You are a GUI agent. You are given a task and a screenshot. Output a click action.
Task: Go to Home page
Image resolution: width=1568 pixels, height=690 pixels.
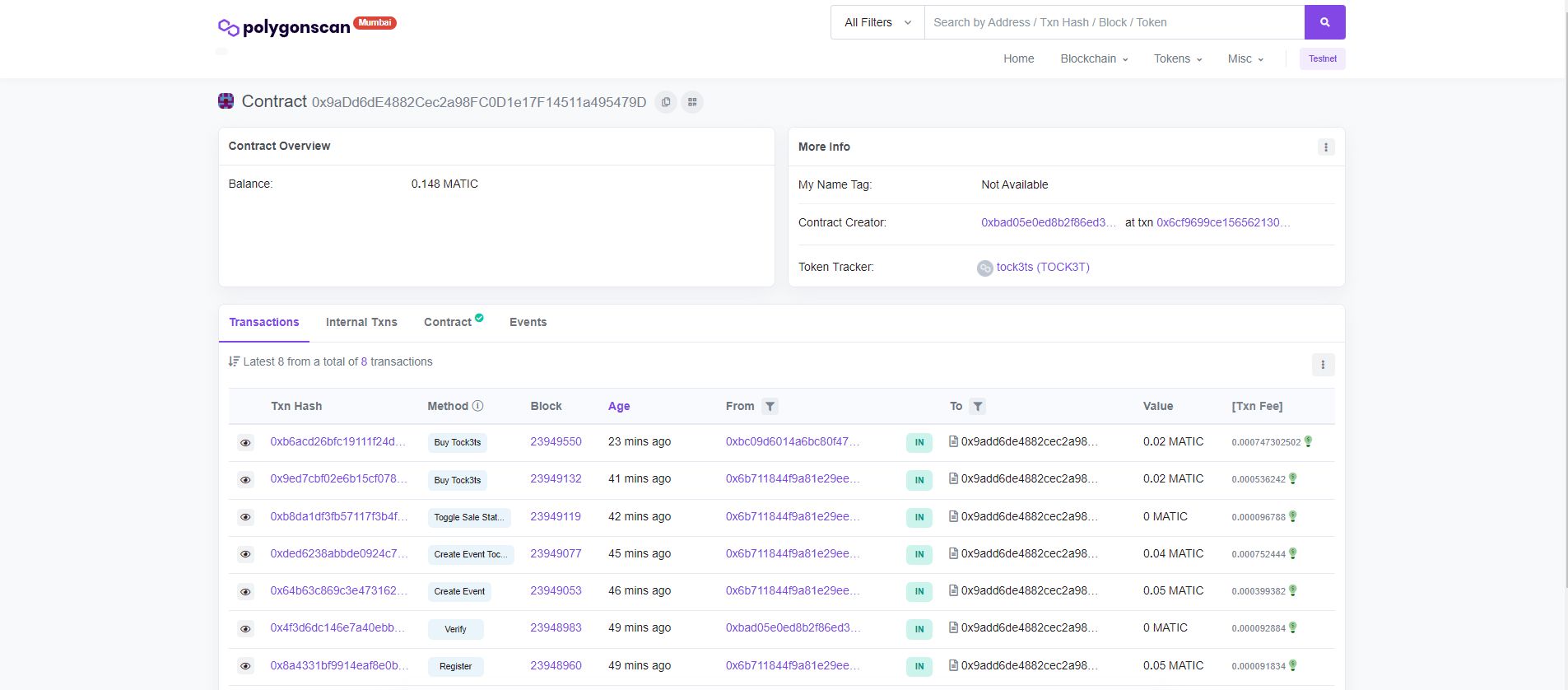tap(1018, 58)
